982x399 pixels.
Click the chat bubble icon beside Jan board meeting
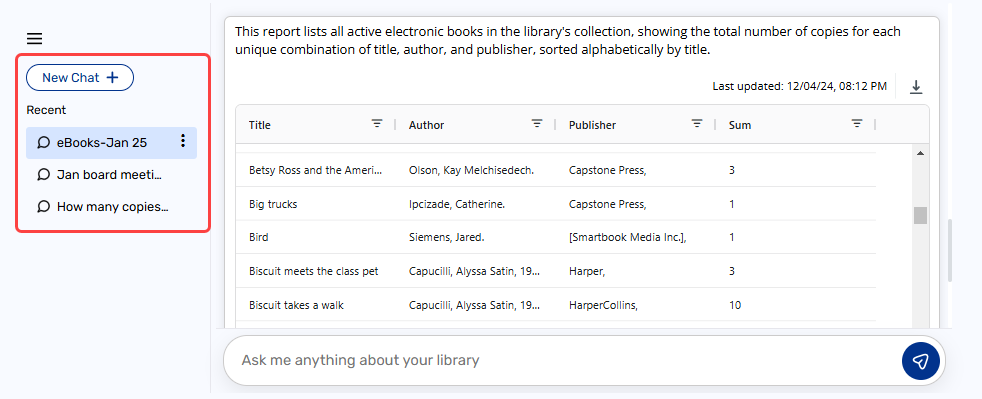43,174
